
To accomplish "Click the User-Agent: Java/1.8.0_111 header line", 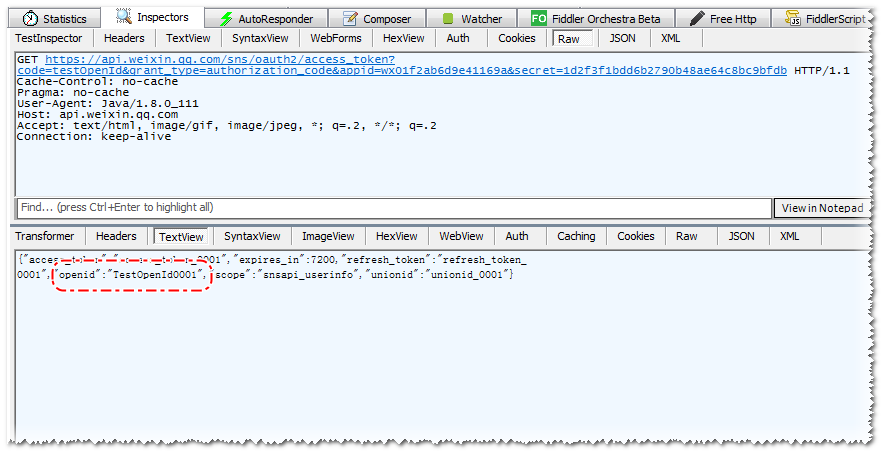I will coord(107,104).
